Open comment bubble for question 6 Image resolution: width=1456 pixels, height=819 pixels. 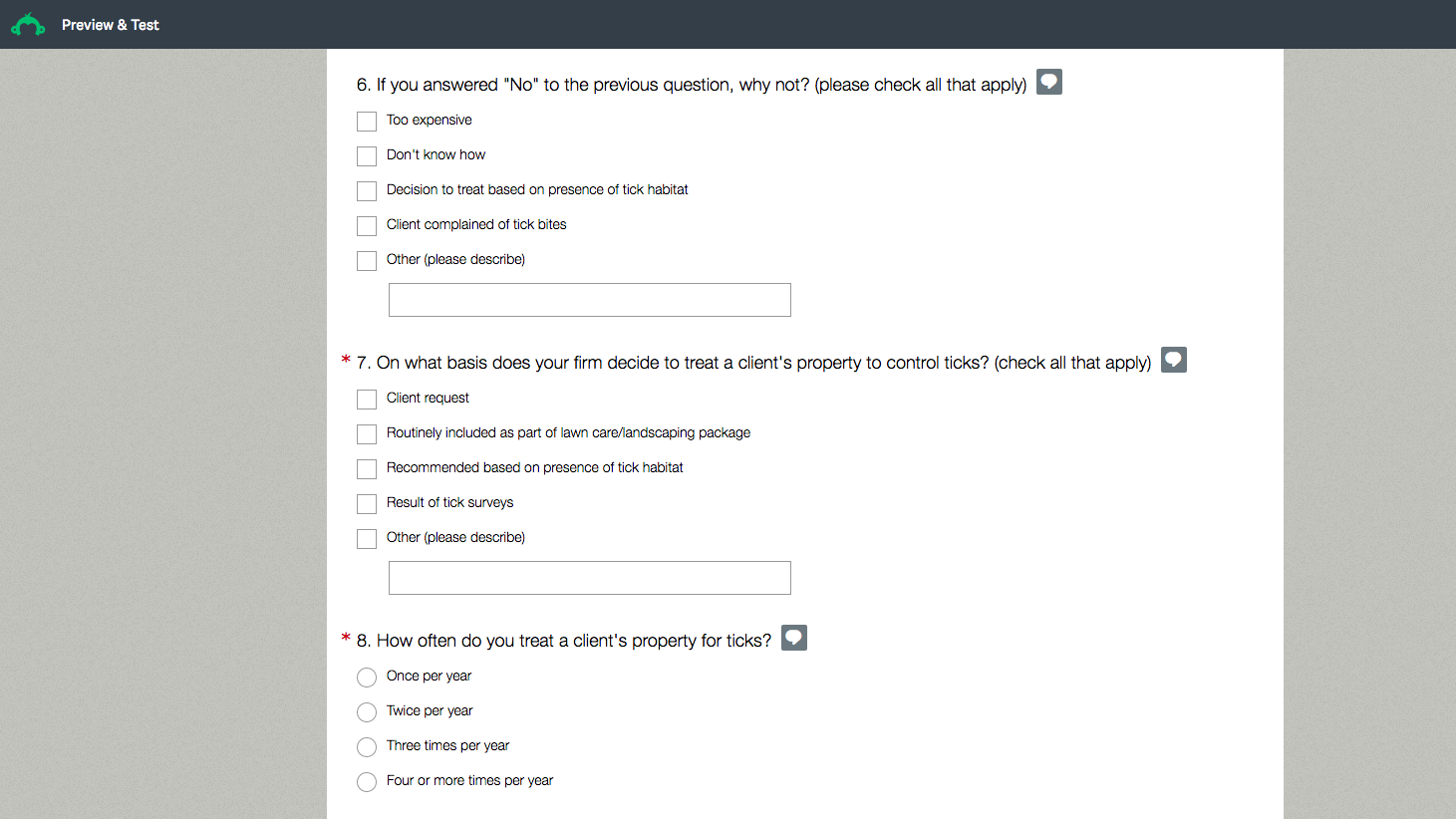tap(1049, 82)
